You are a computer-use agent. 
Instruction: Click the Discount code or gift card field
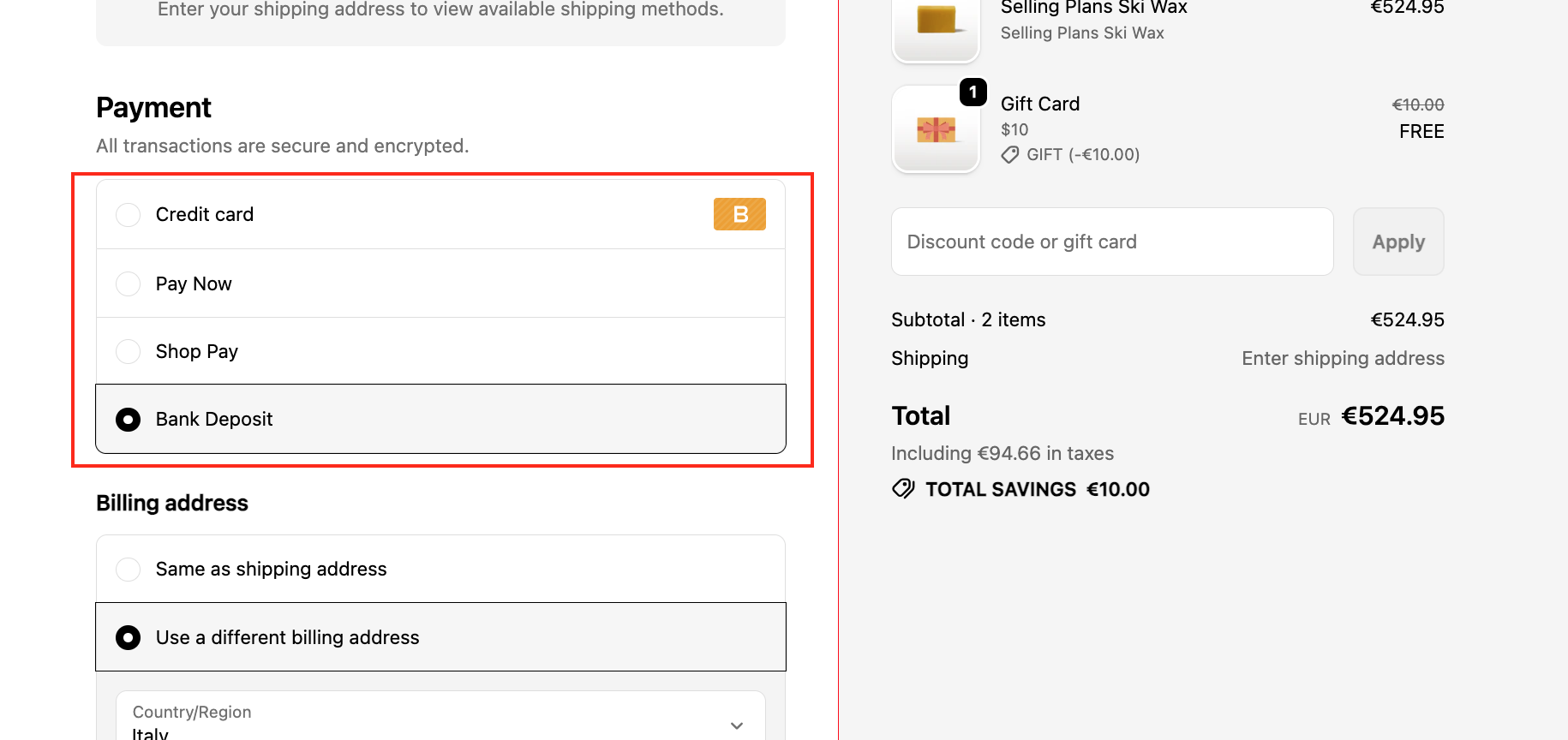click(x=1112, y=242)
